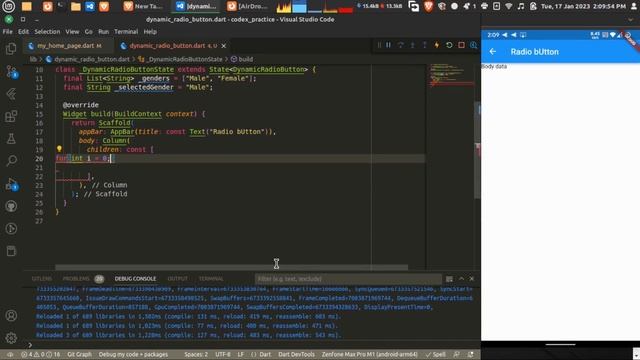Click the Step Into debug button

[413, 45]
